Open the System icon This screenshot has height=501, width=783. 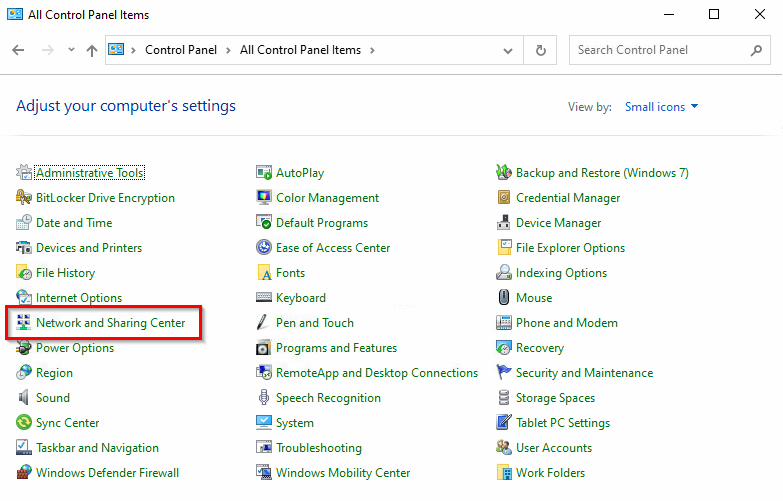click(264, 423)
